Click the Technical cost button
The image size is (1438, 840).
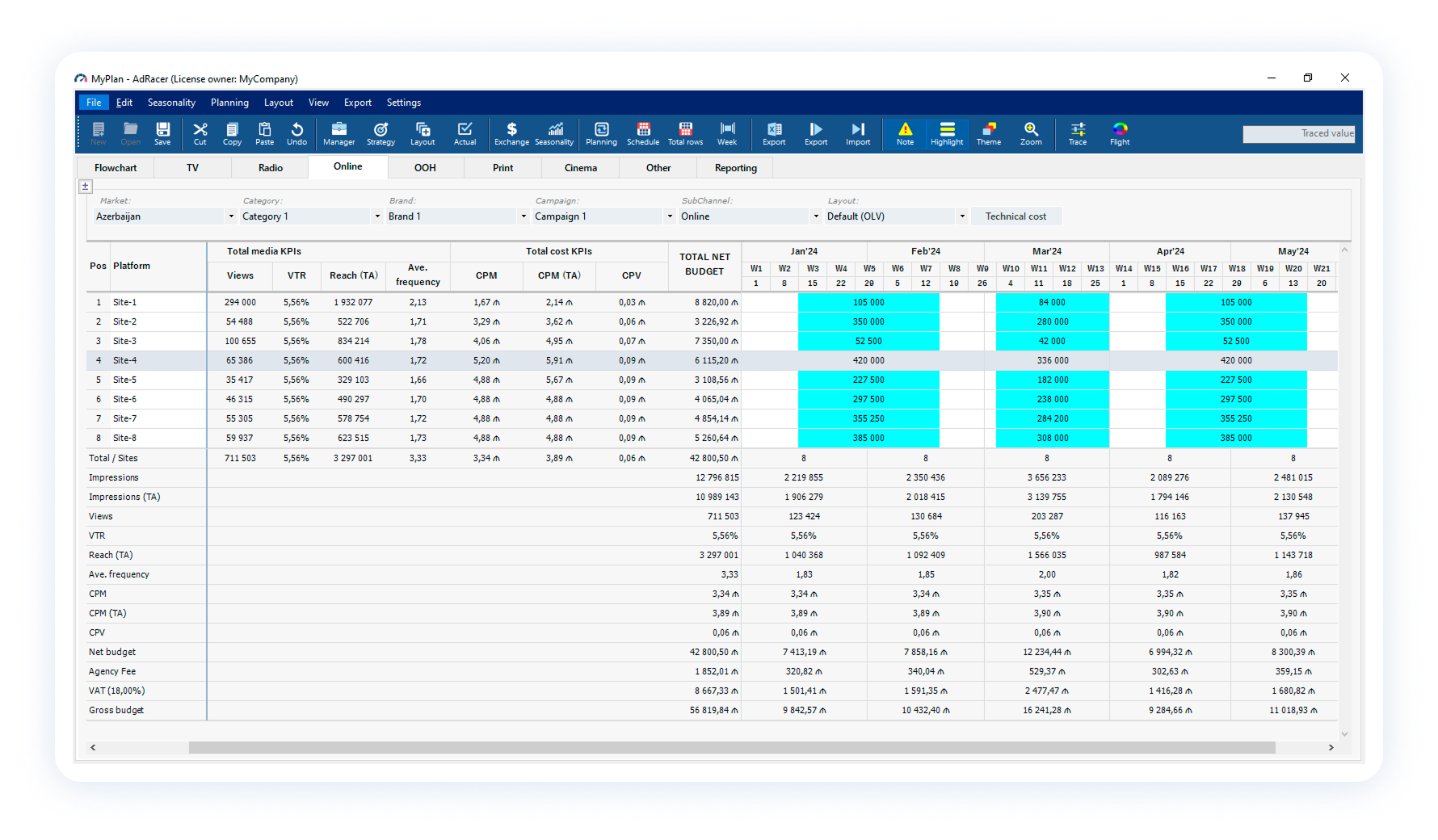pos(1015,216)
